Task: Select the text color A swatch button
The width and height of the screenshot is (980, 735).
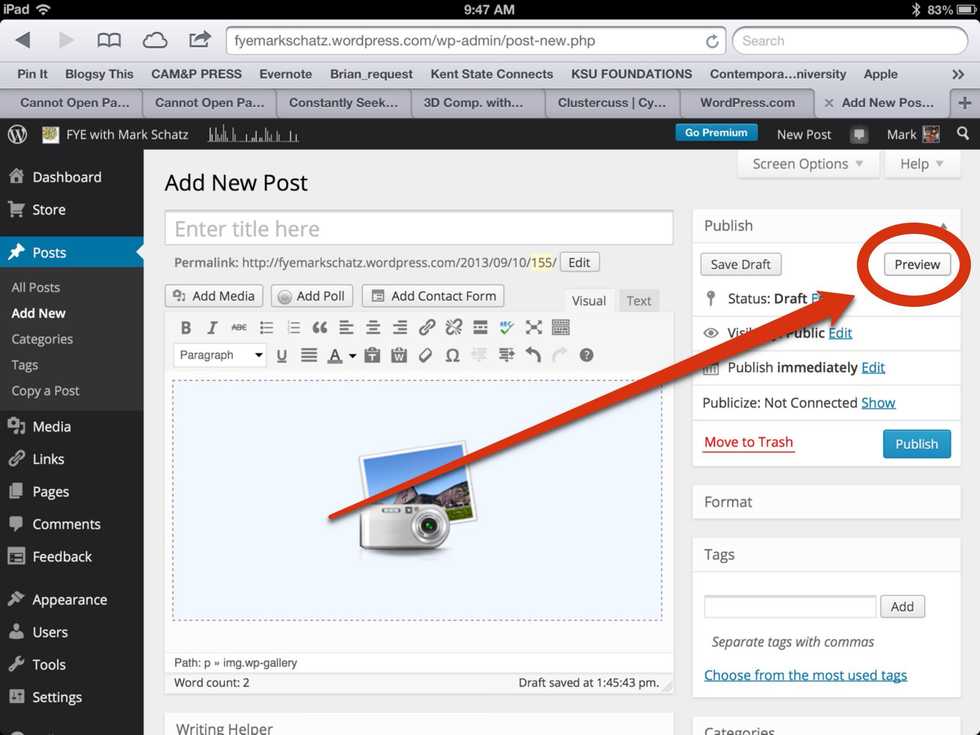Action: click(335, 356)
